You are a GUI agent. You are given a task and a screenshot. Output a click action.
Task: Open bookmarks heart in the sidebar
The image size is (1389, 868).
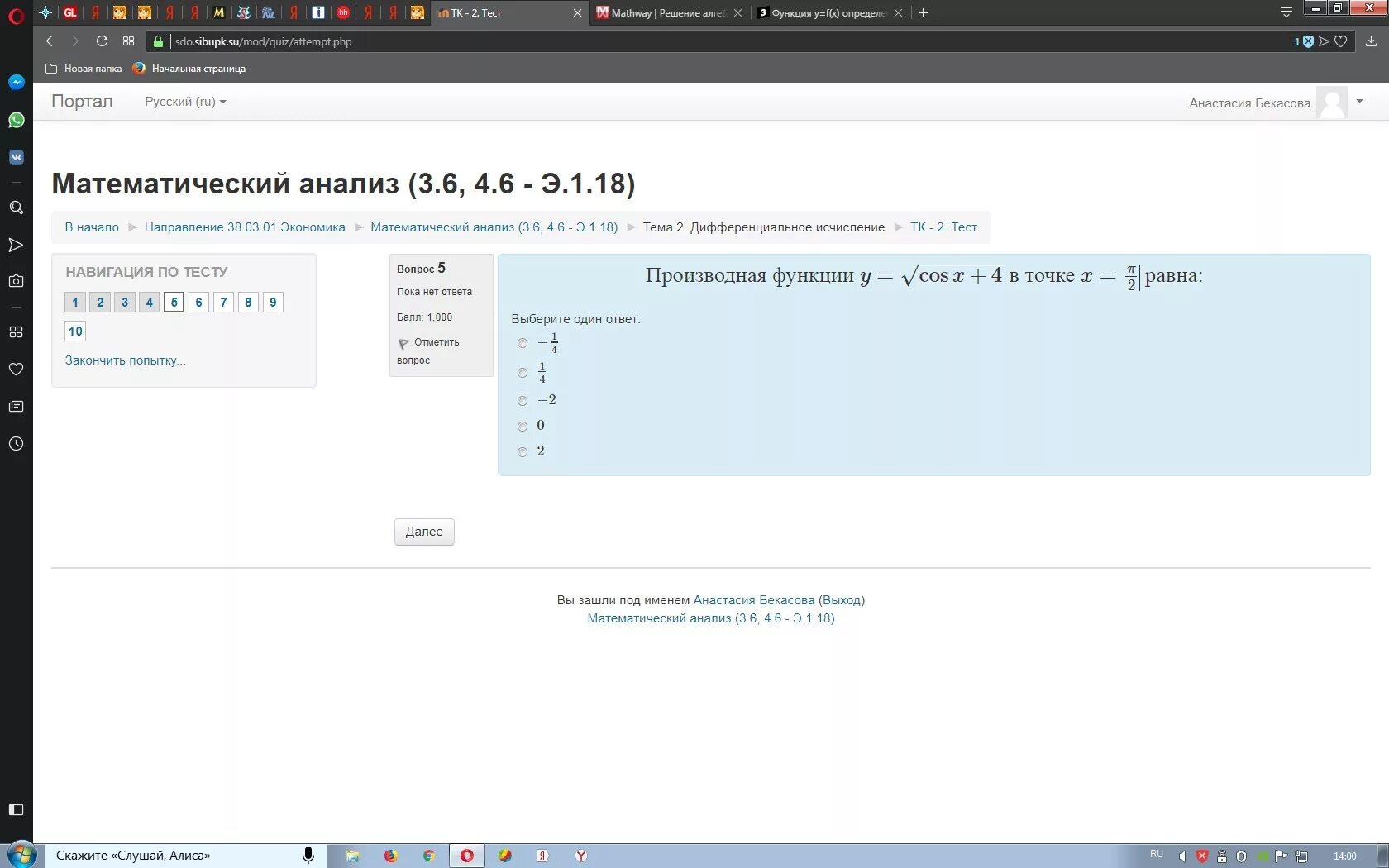tap(16, 369)
